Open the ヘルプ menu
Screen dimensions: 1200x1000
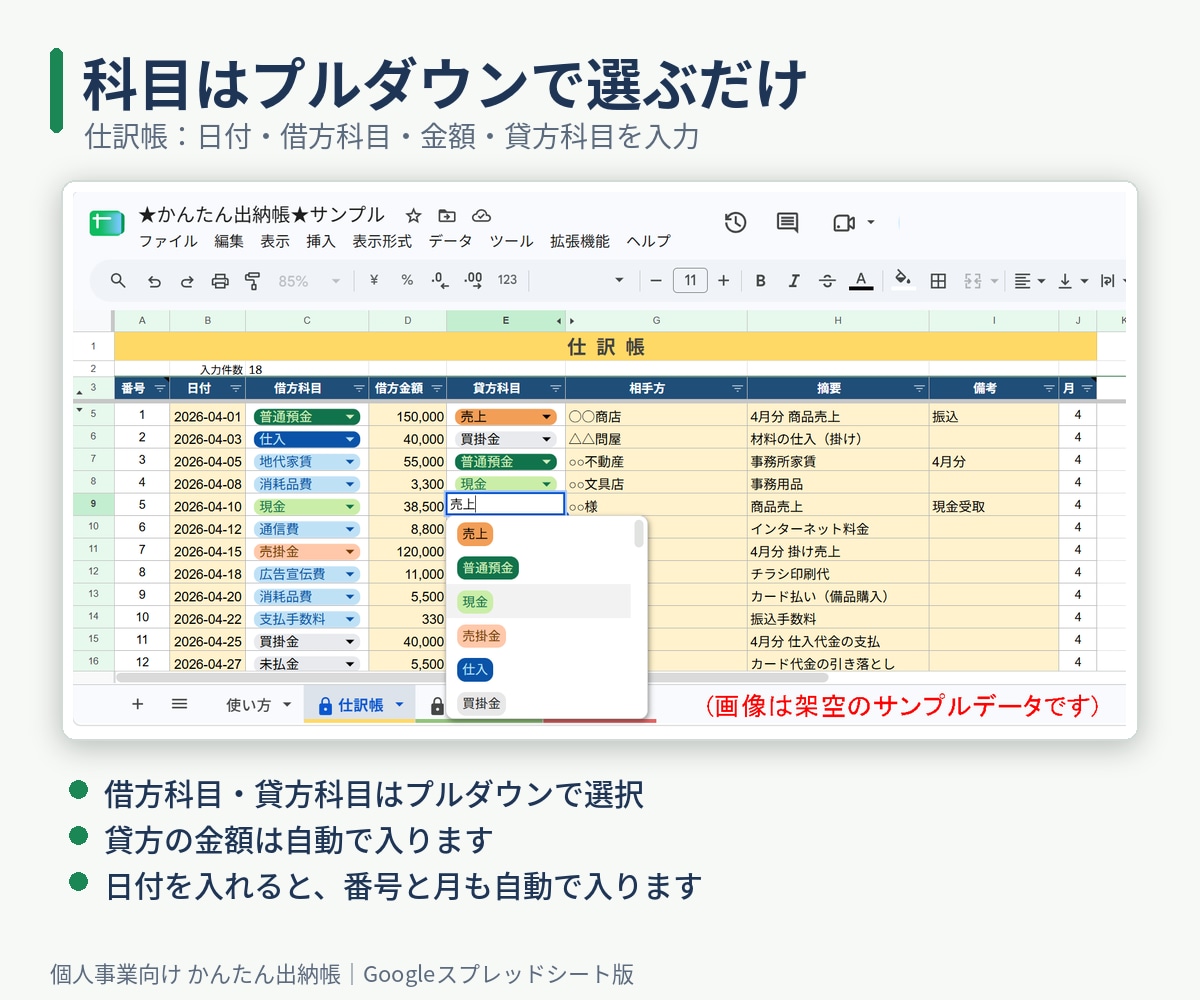tap(648, 241)
